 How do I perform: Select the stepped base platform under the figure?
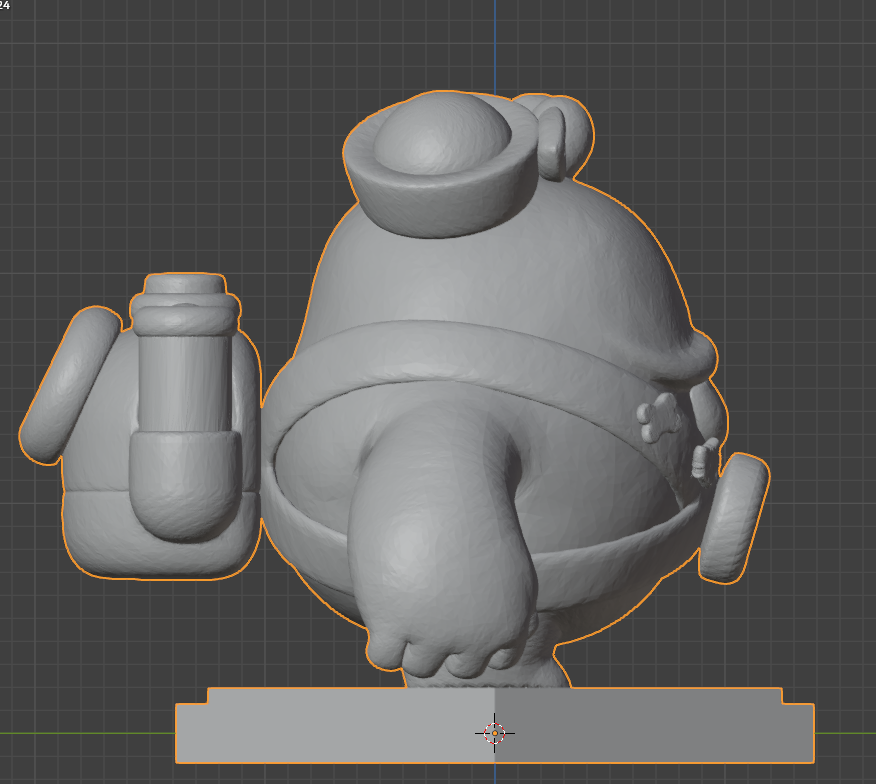[494, 725]
